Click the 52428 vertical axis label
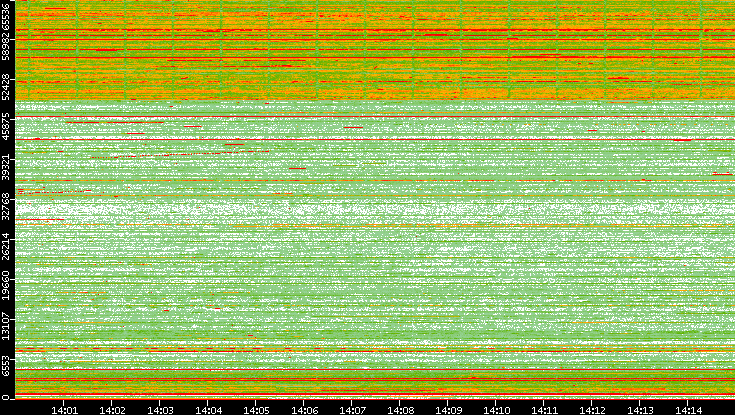The width and height of the screenshot is (735, 415). 5,85
